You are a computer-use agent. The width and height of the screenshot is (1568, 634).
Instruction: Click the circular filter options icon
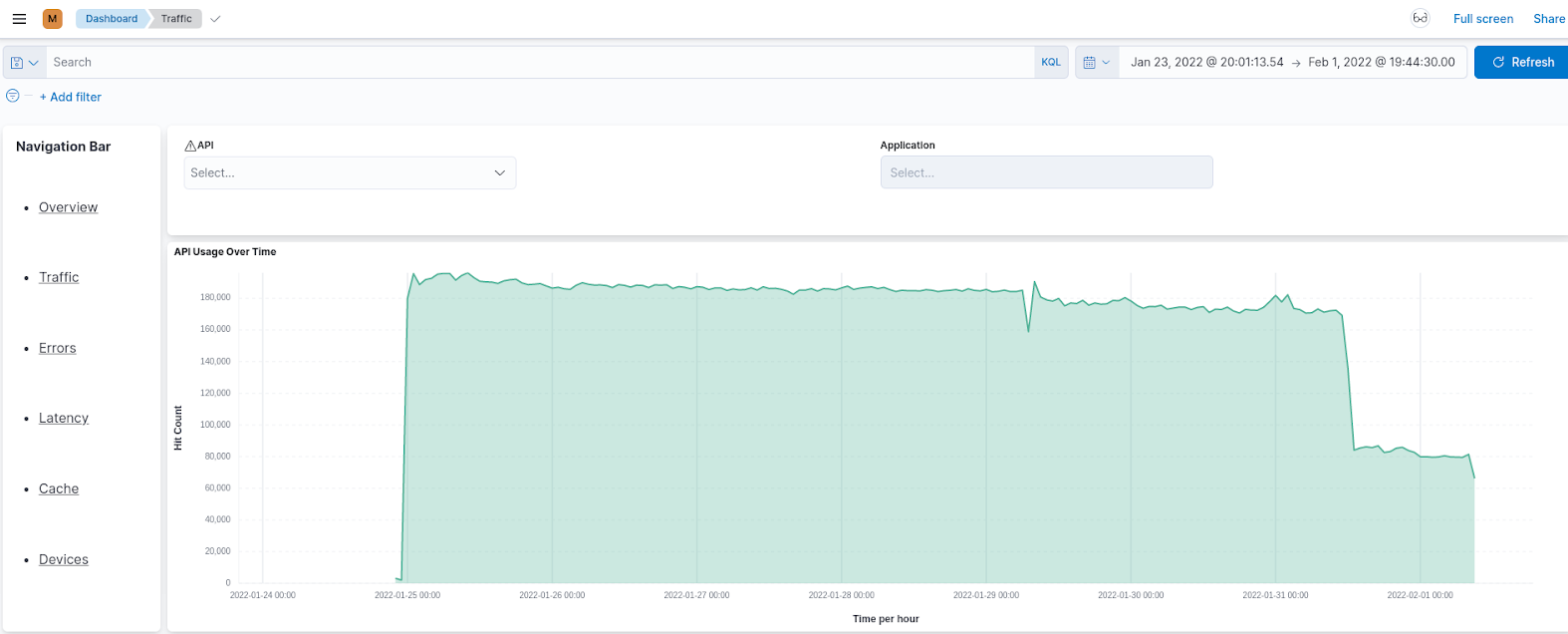[13, 96]
